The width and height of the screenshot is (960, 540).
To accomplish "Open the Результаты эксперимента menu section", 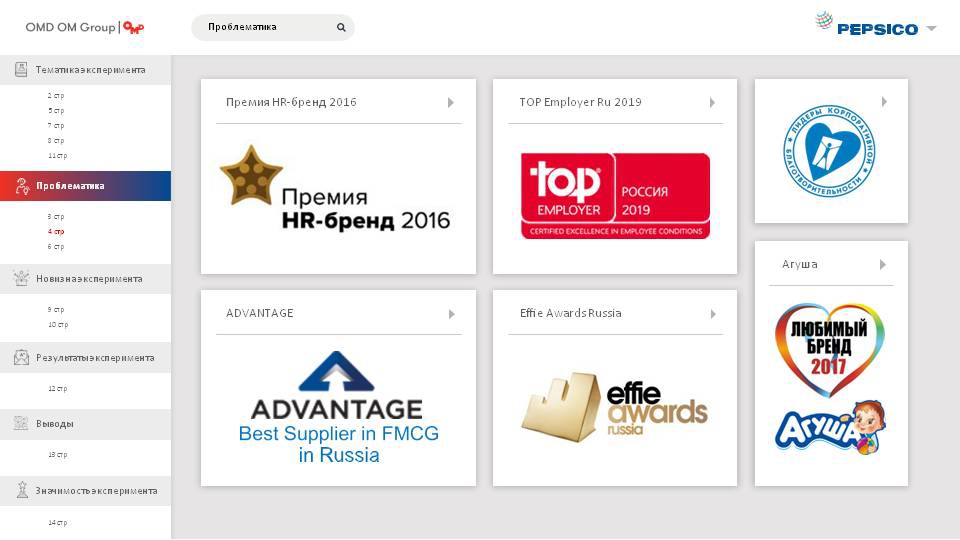I will pos(86,358).
